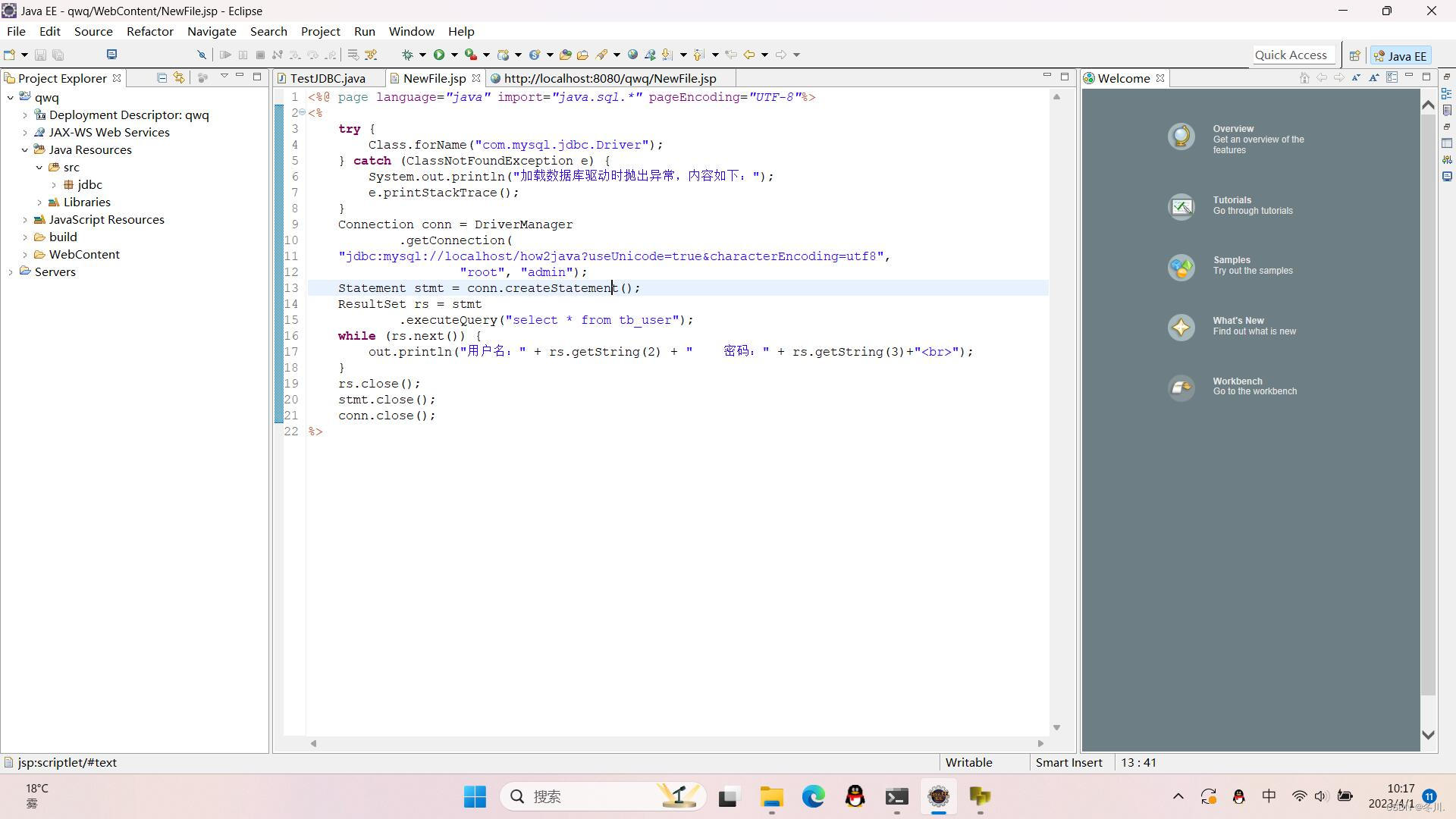
Task: Click the editor horizontal scroll right arrow
Action: tap(1040, 743)
